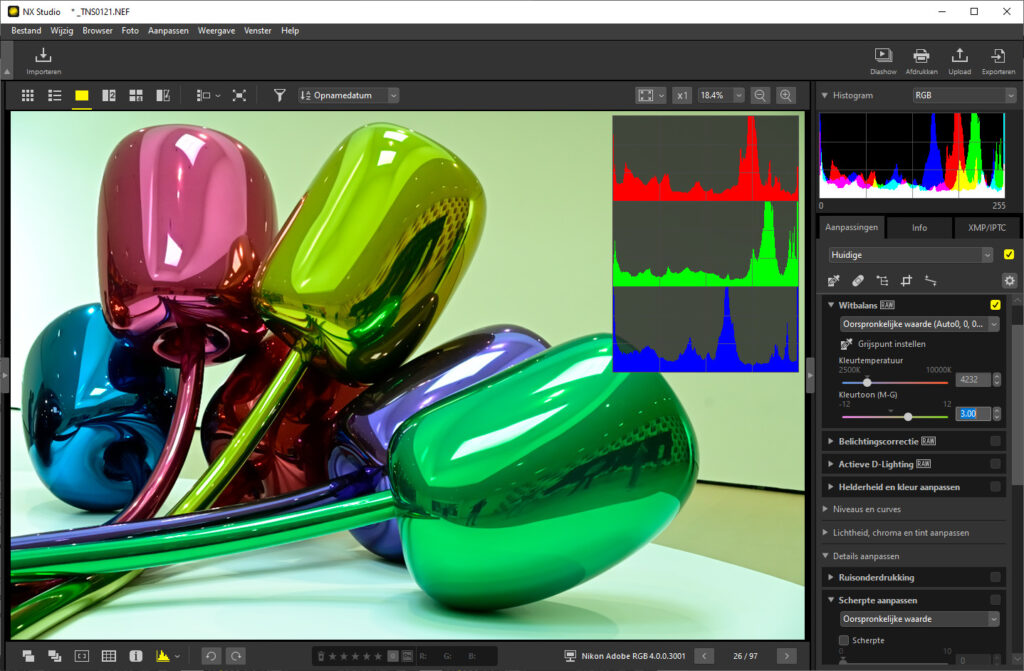The image size is (1024, 671).
Task: Switch to thumbnail list view
Action: (x=55, y=95)
